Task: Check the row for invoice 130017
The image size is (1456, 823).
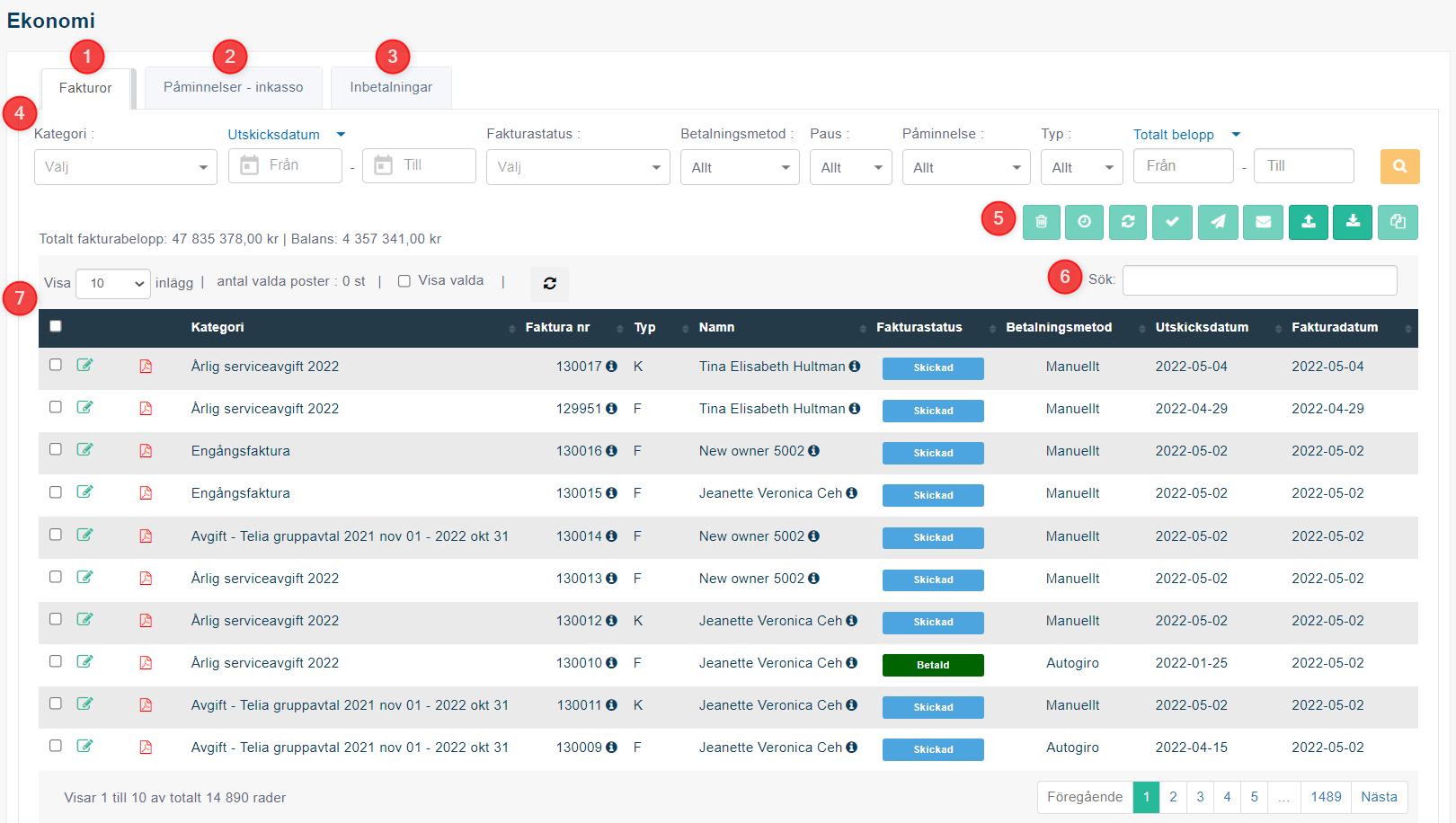Action: coord(56,365)
